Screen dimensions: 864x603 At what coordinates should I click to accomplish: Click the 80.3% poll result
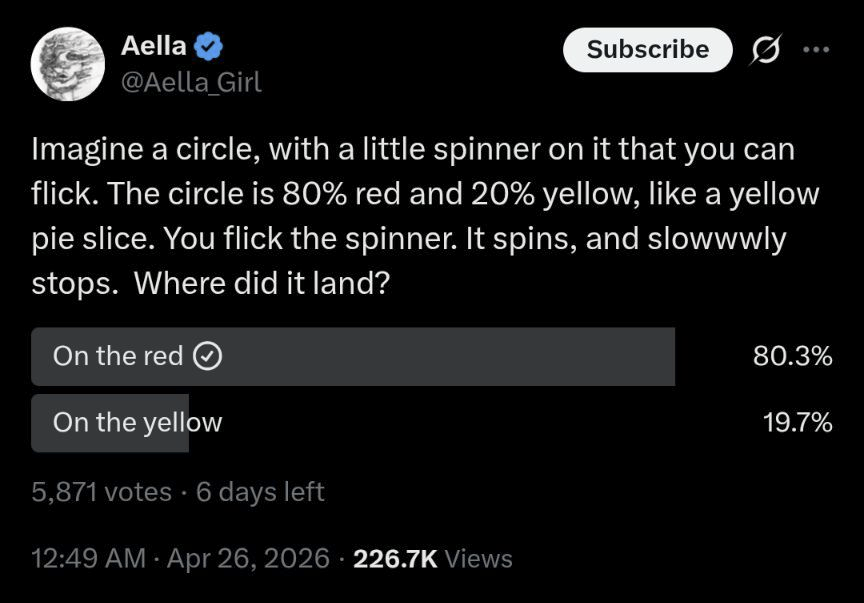click(793, 356)
